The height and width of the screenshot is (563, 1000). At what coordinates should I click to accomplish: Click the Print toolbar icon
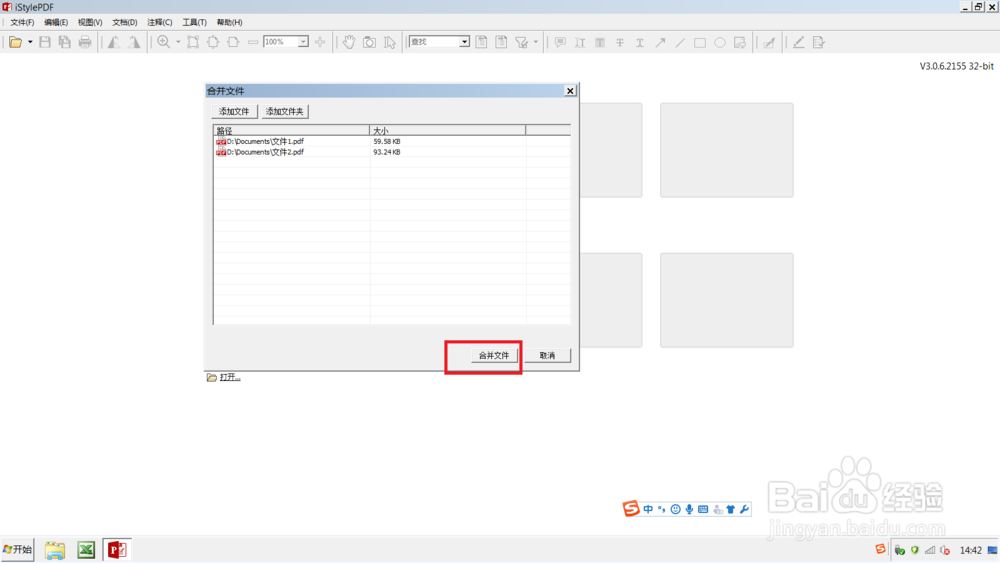coord(85,42)
